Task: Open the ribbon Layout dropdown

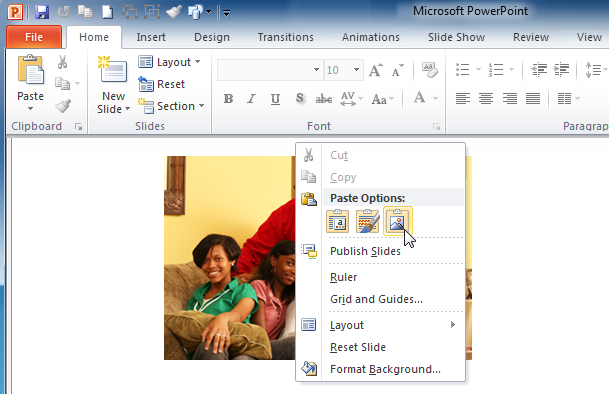Action: 169,62
